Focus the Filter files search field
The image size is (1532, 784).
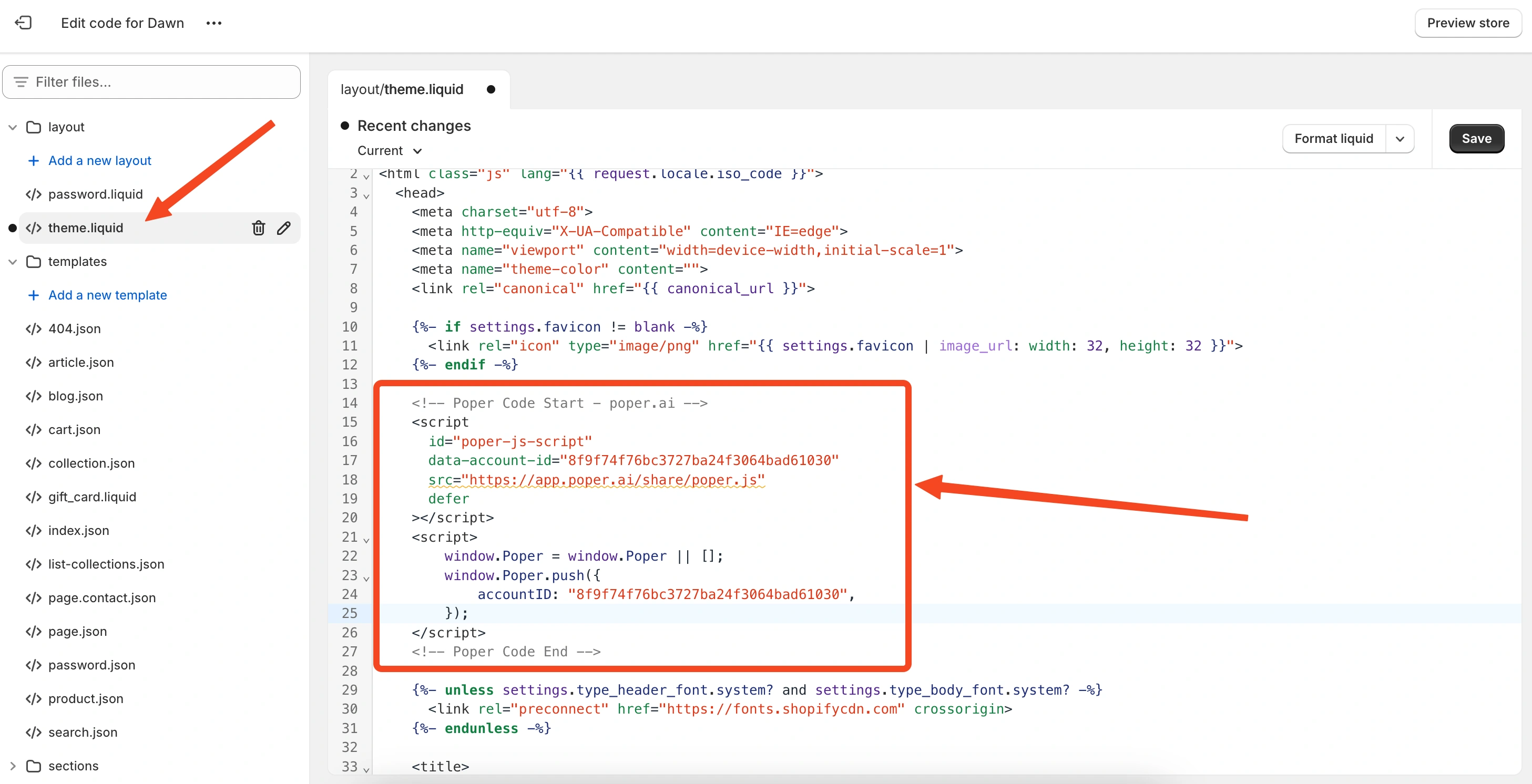click(151, 81)
